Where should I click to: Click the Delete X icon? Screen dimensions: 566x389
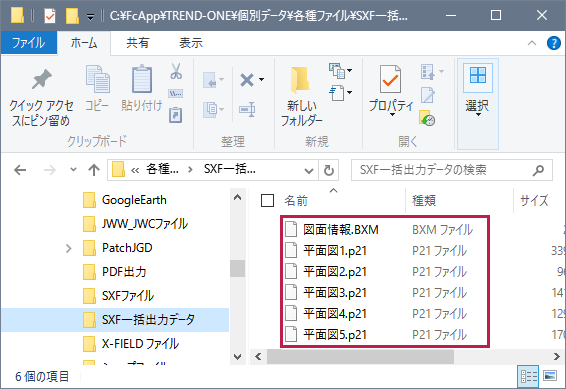[x=247, y=80]
